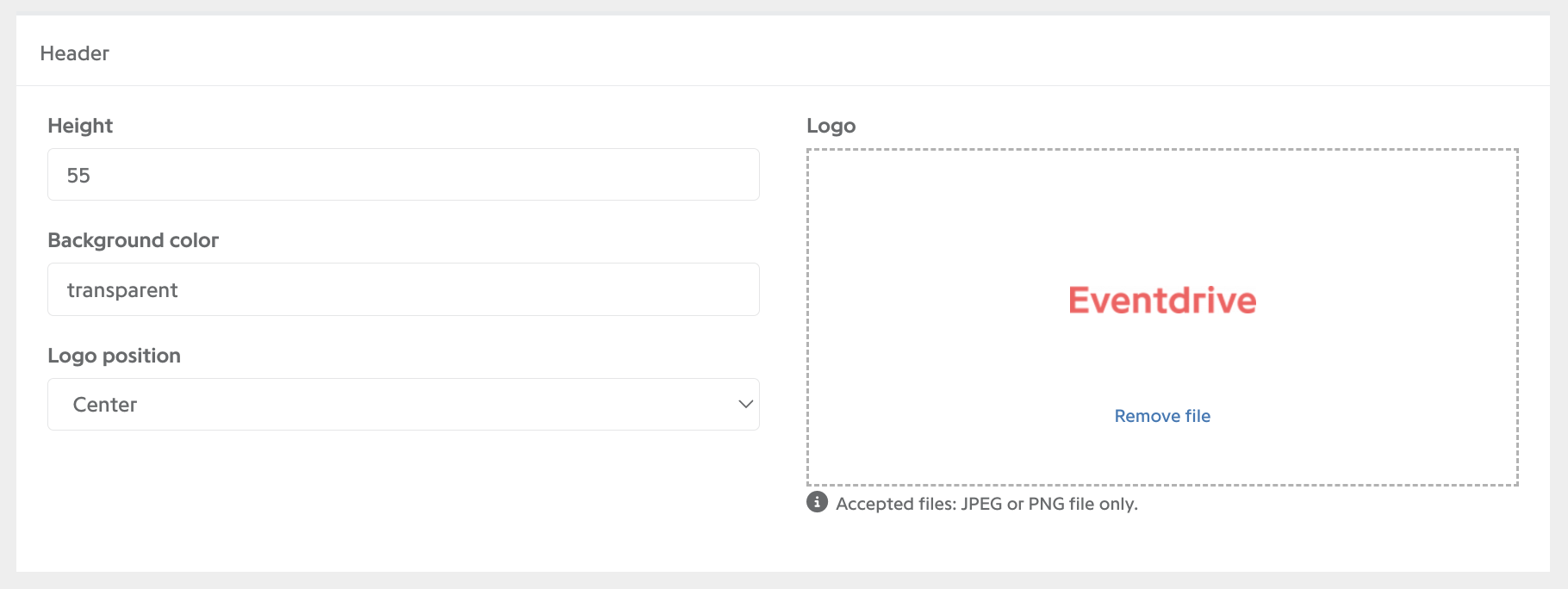Click the Background color label
This screenshot has width=1568, height=589.
(x=133, y=240)
